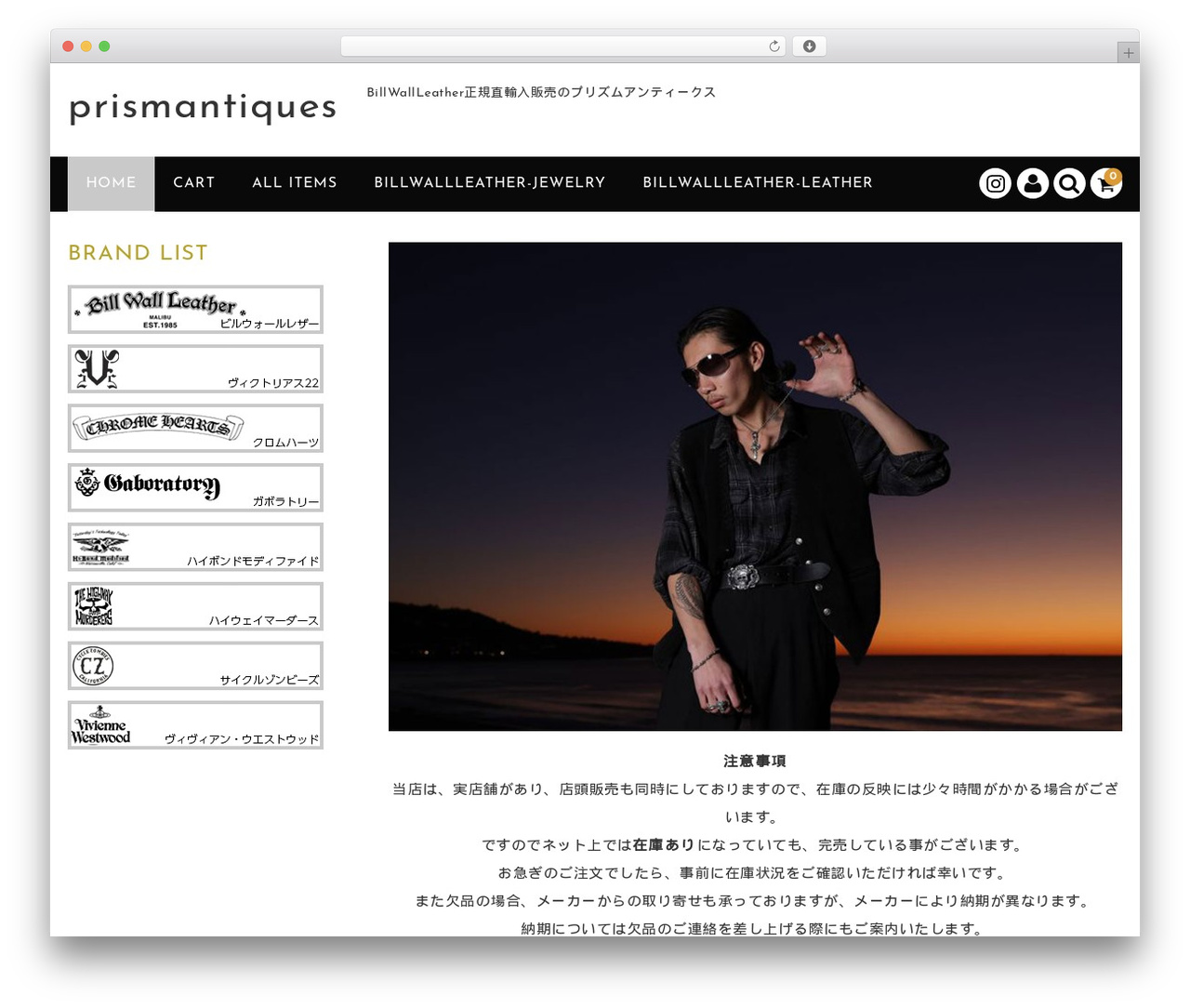Click the BillWallLeather正規直輸入販売 tagline
Viewport: 1190px width, 1008px height.
(541, 92)
